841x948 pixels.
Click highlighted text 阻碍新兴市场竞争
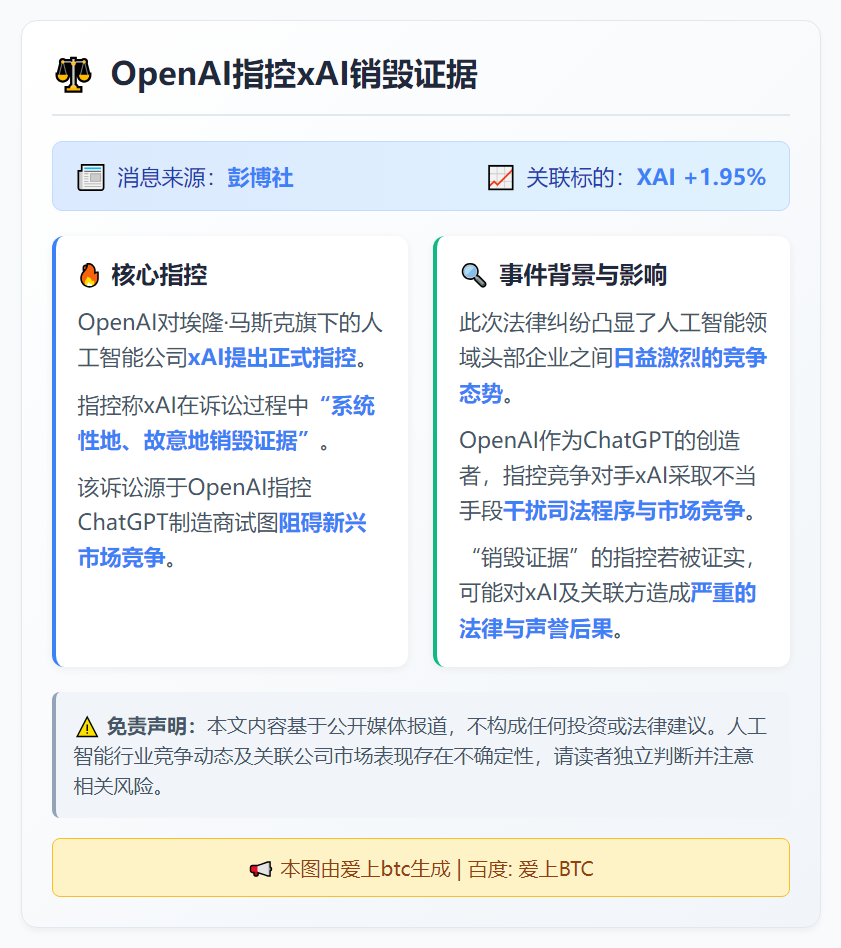(x=222, y=541)
